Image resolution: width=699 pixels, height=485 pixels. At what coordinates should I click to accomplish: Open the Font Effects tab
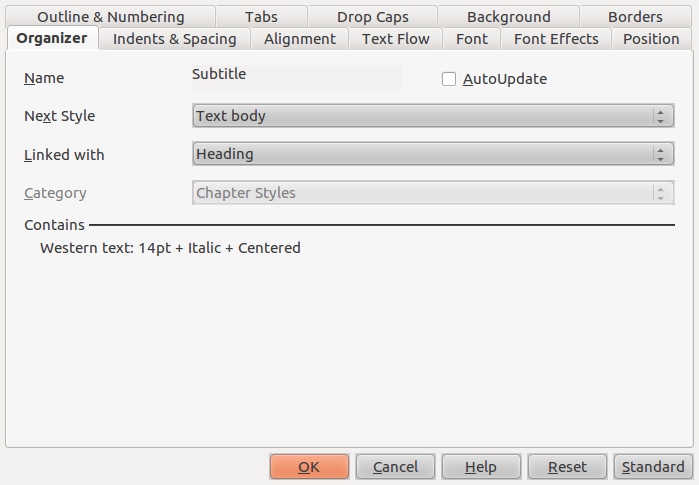(556, 39)
